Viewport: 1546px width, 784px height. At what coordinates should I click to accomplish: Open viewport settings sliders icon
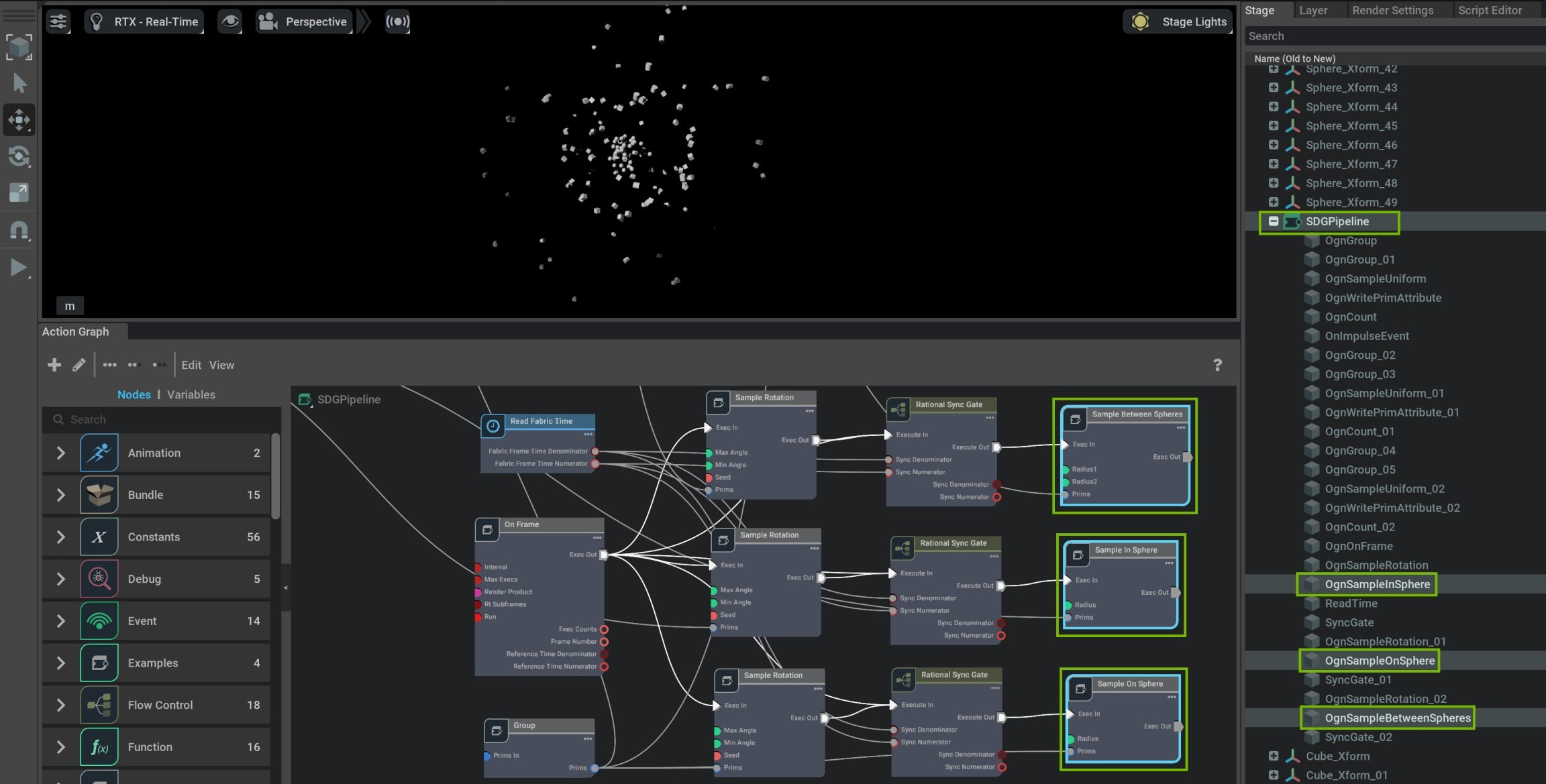(x=58, y=21)
